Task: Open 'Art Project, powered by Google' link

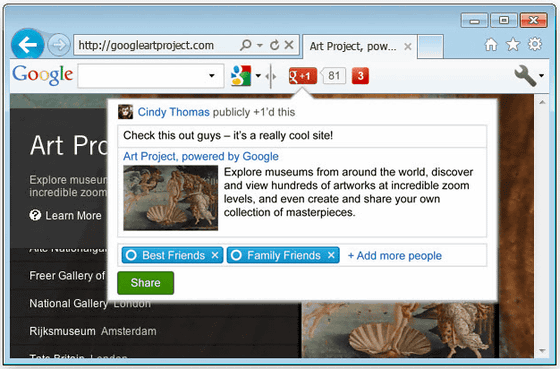Action: (201, 156)
